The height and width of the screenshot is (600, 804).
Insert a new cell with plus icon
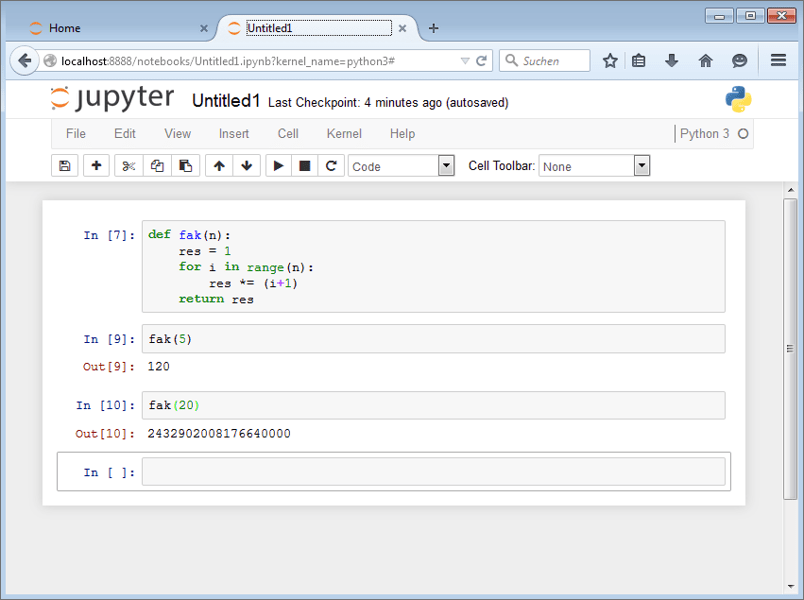point(96,166)
